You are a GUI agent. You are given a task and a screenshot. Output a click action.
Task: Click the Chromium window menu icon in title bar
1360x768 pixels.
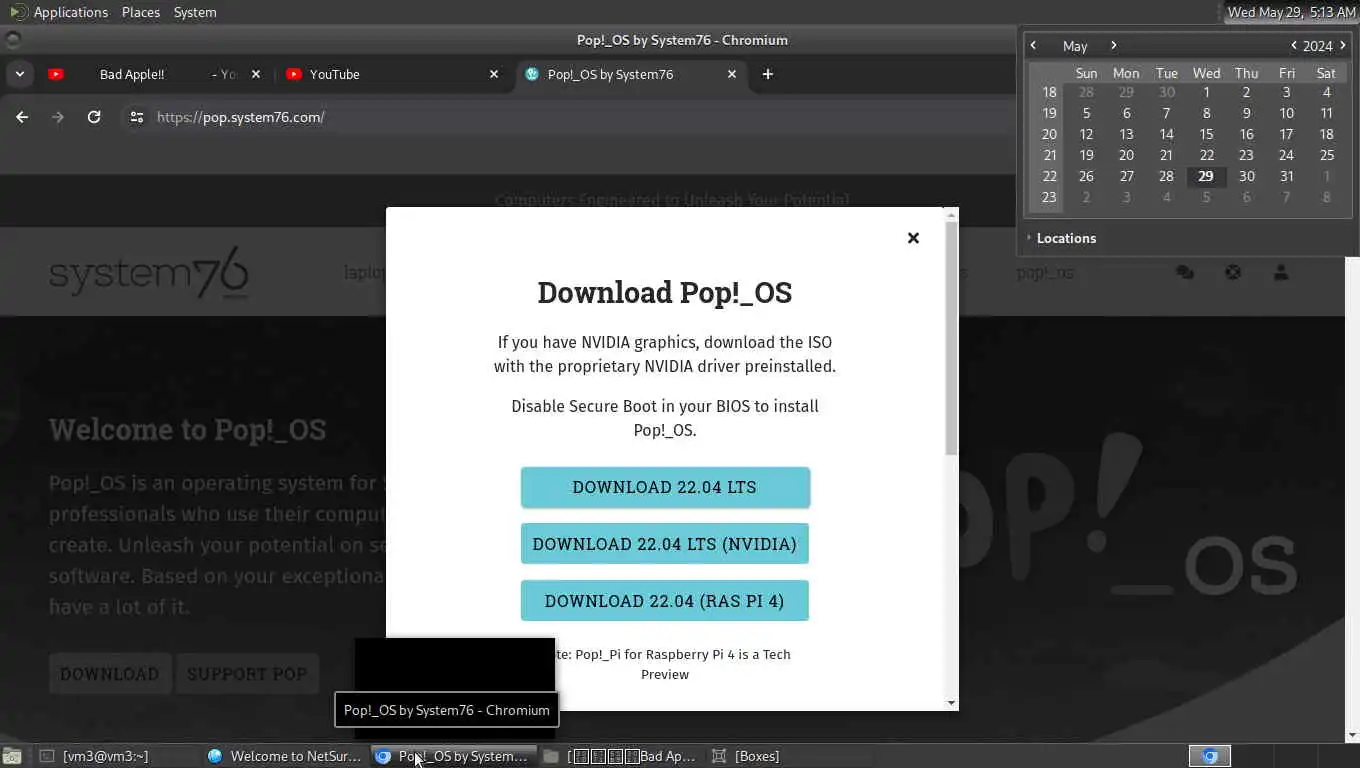click(13, 40)
